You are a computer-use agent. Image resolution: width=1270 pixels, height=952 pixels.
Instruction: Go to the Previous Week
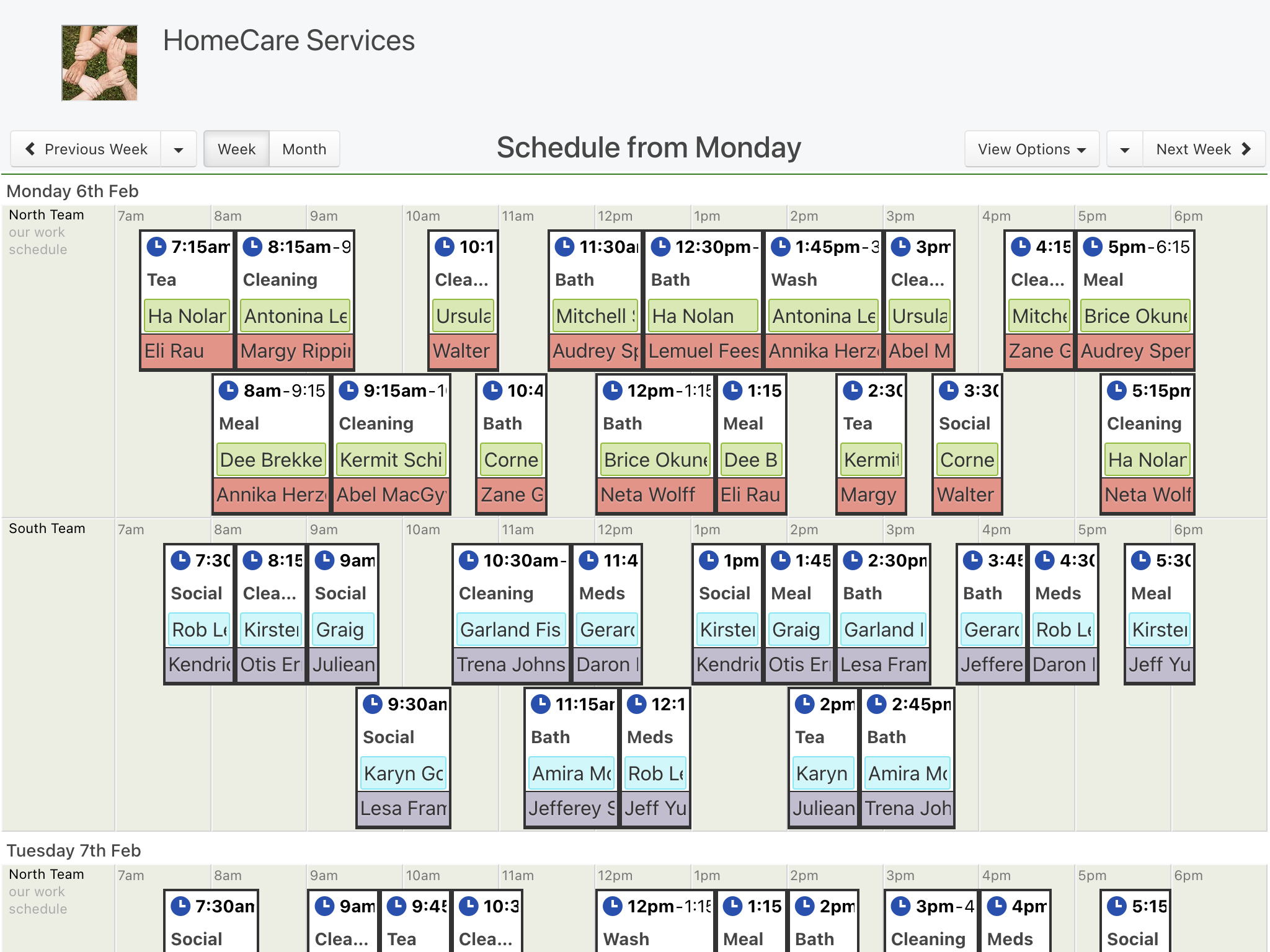(86, 149)
